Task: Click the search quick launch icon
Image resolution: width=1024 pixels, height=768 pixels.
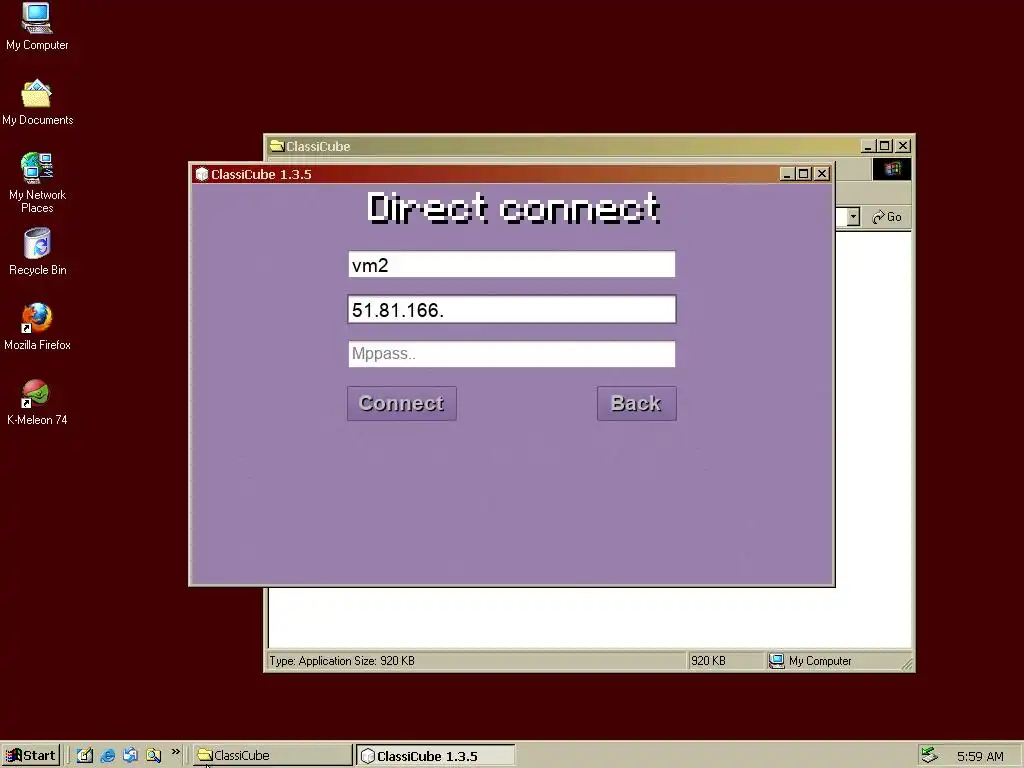Action: tap(153, 756)
